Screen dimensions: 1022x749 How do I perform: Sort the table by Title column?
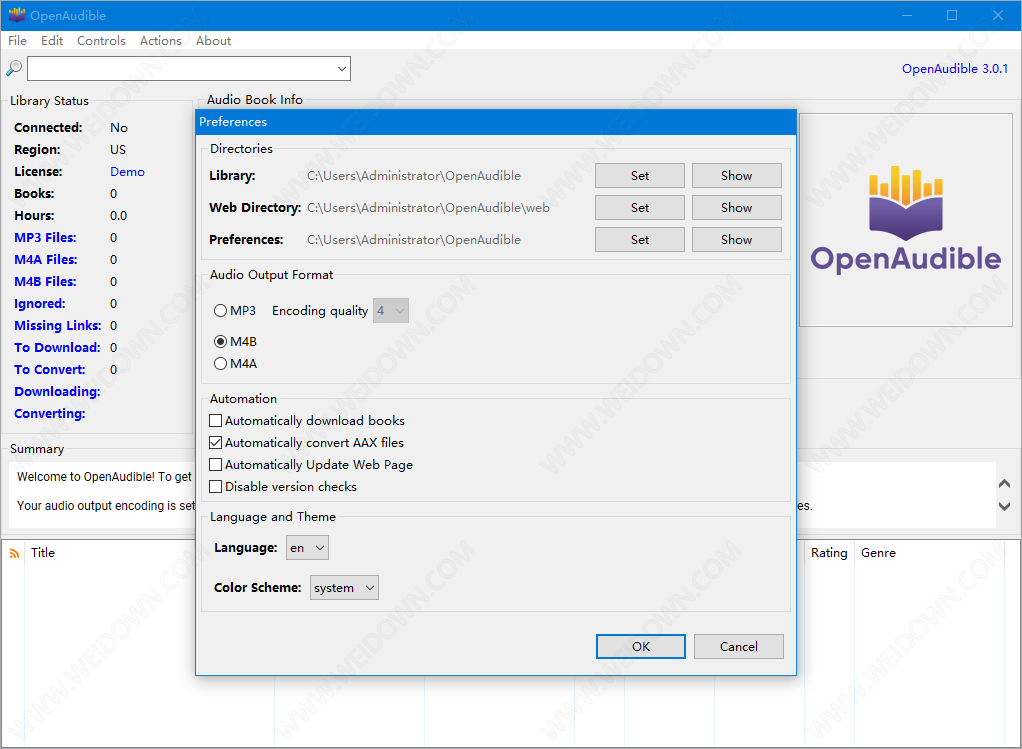(42, 553)
